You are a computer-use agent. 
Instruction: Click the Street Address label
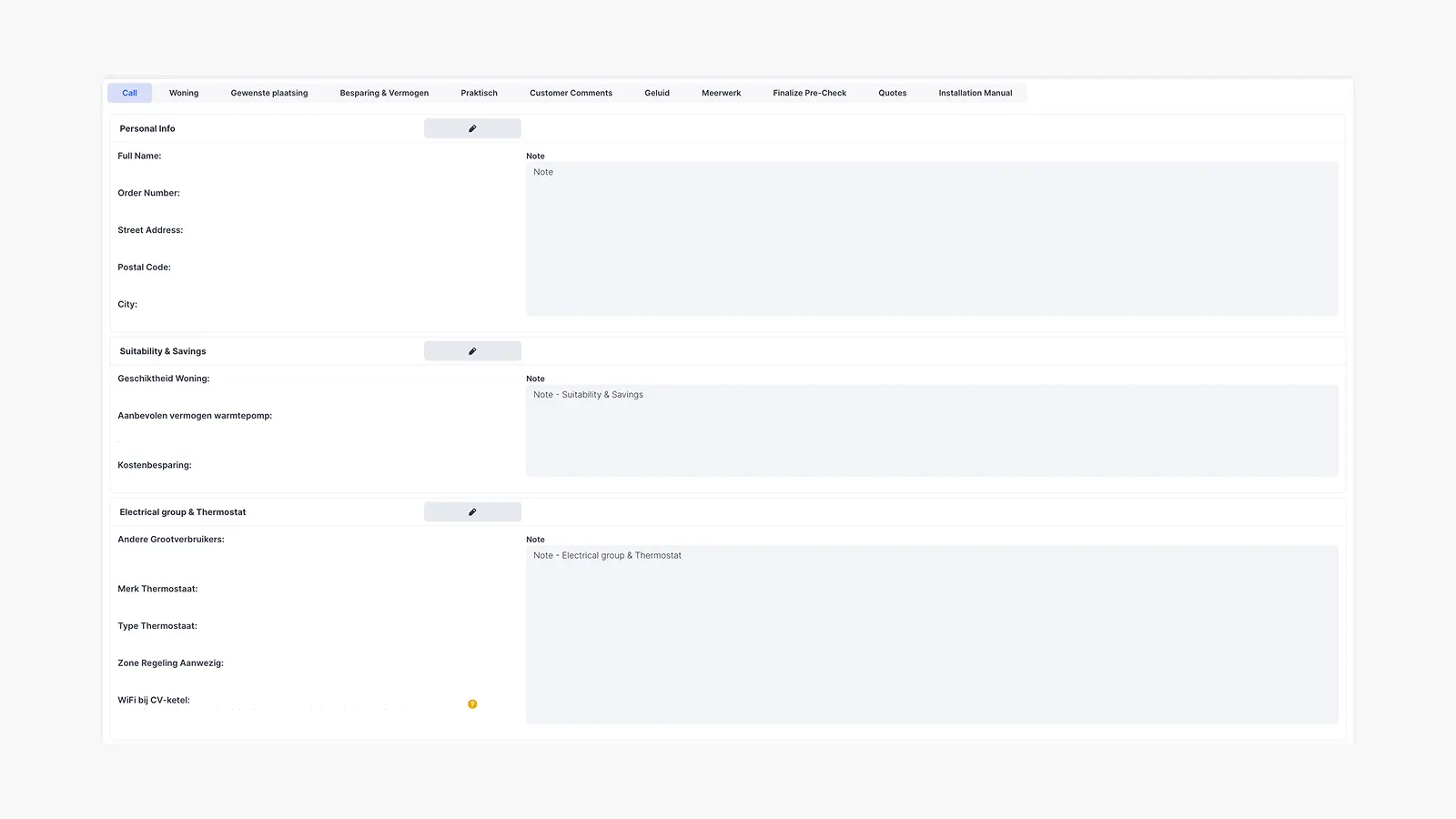[150, 230]
